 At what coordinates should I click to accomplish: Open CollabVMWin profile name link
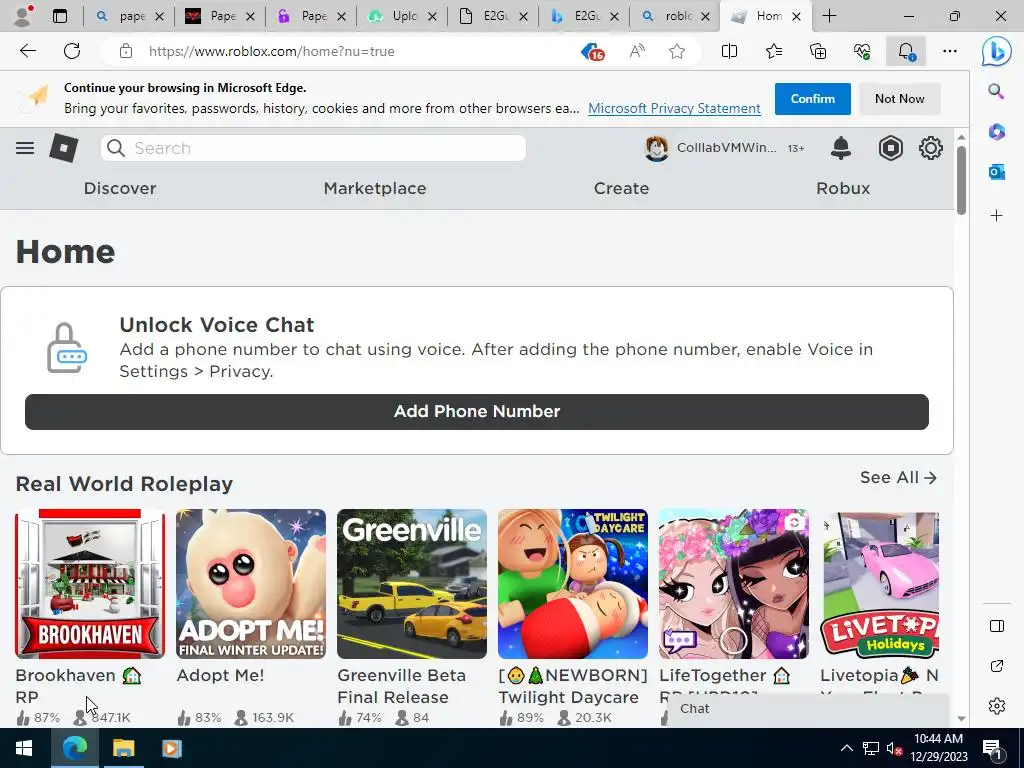coord(726,148)
